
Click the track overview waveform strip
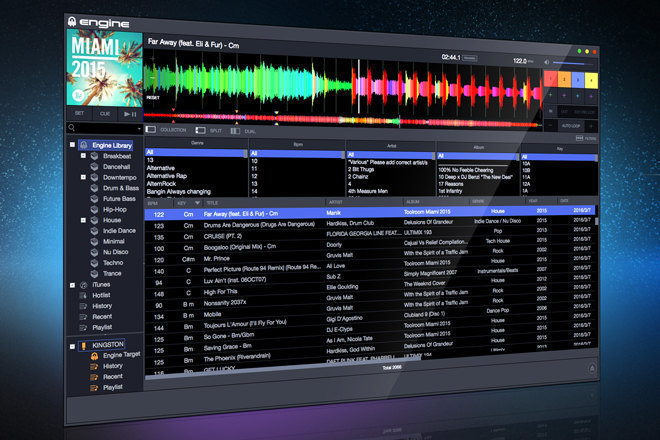coord(342,120)
